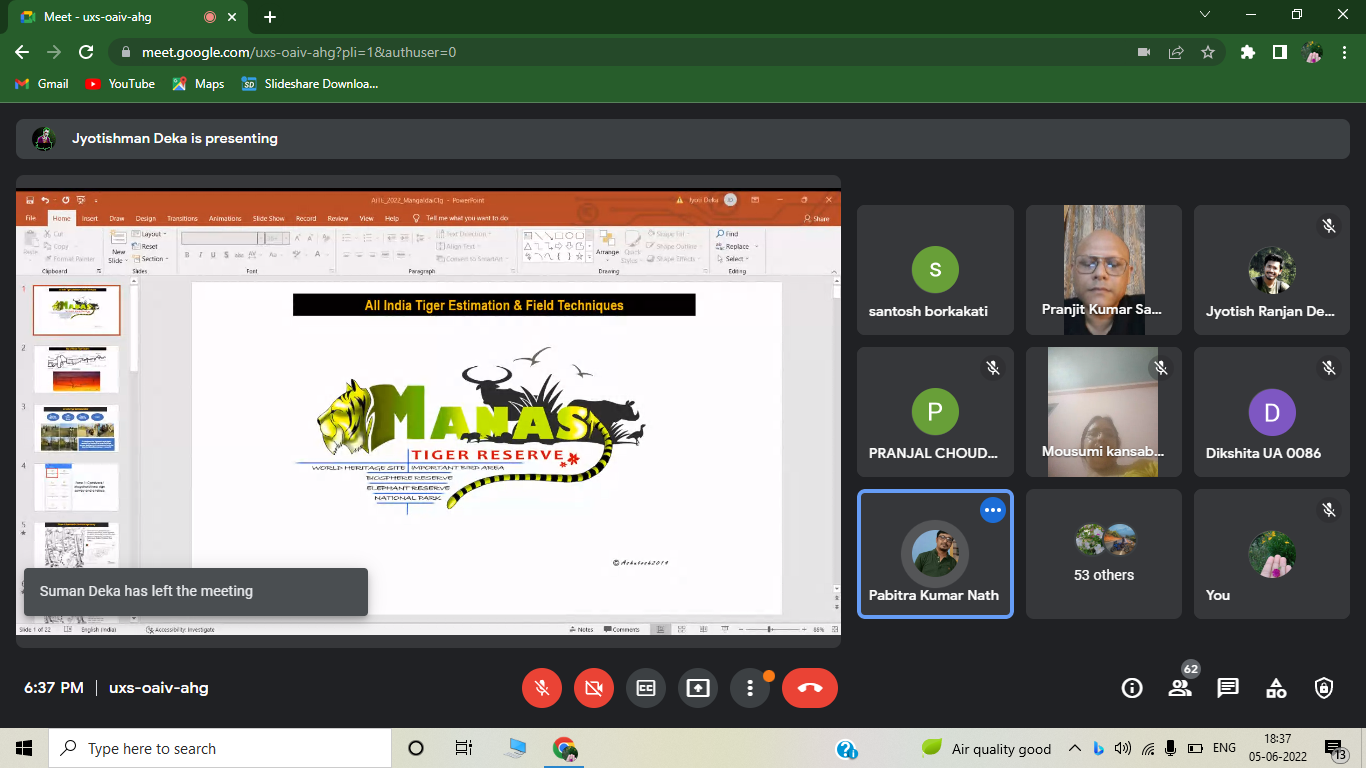Open Air quality good weather widget
1366x768 pixels.
click(x=987, y=749)
